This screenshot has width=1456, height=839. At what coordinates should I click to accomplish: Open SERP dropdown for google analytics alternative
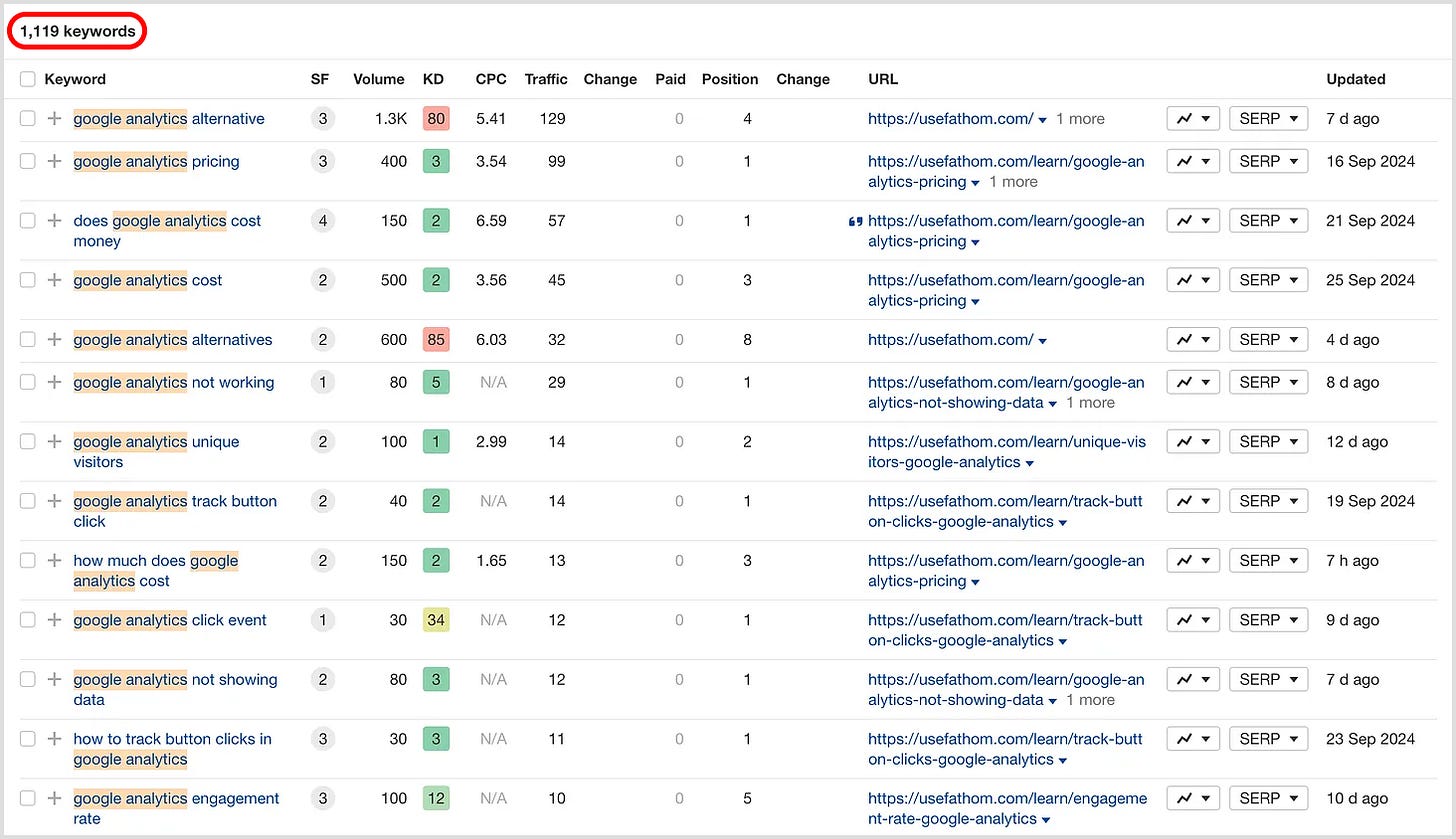pos(1268,119)
